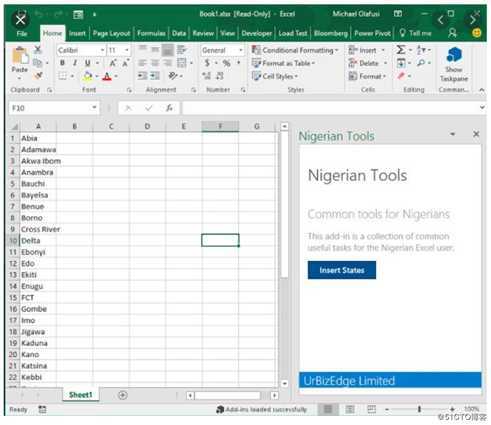
Task: Click the Increase Decimal icon
Action: coord(207,76)
